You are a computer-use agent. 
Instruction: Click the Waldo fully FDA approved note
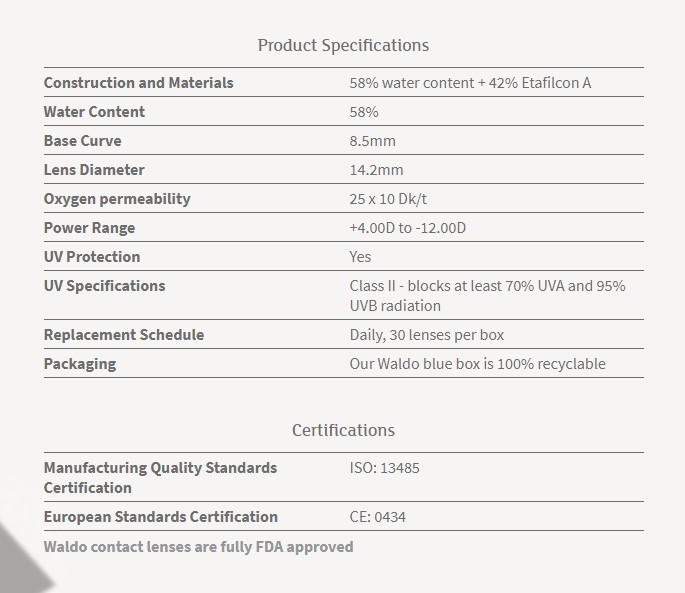198,547
